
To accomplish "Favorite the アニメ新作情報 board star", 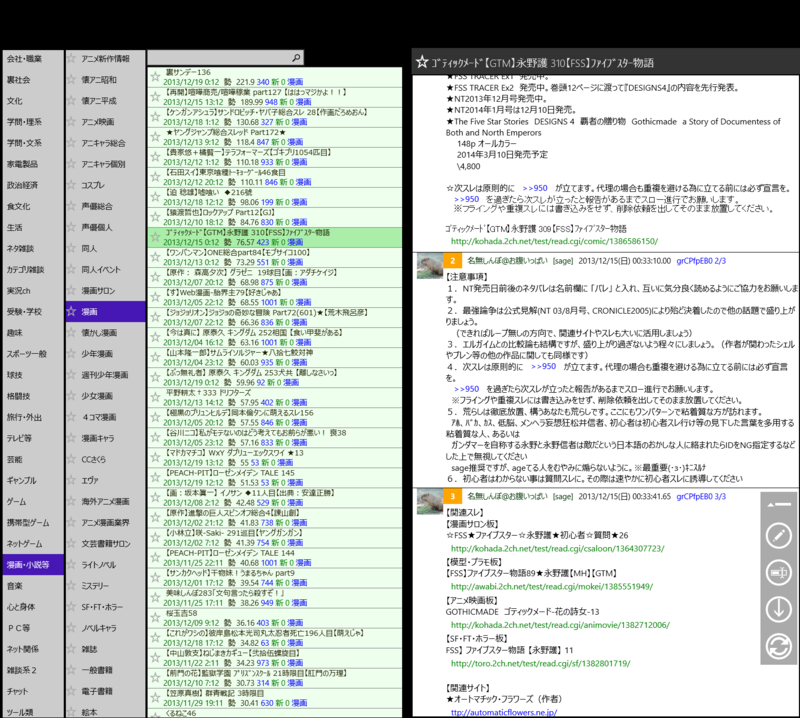I will point(71,59).
